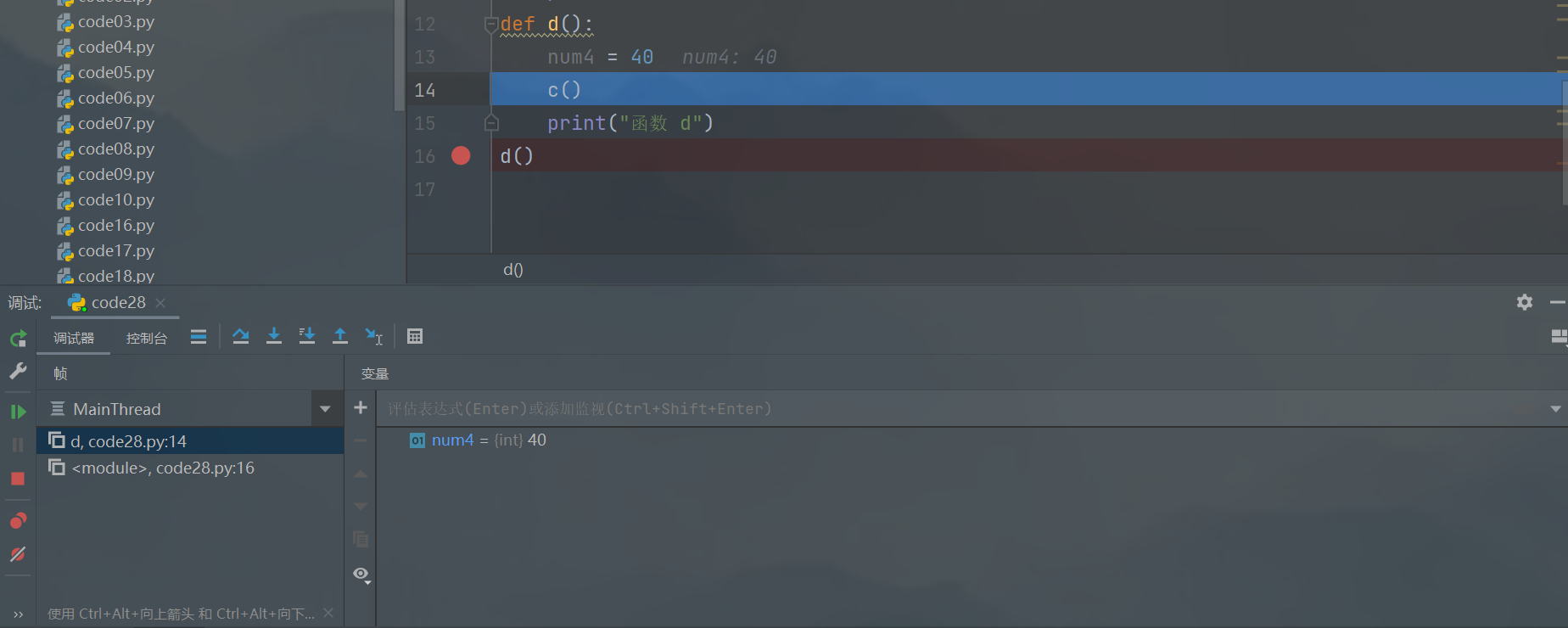Open code09.py in project tree

(x=116, y=175)
